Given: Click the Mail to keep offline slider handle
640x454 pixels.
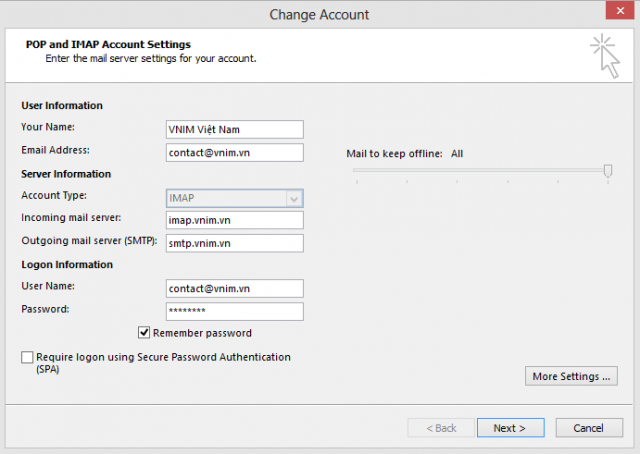Looking at the screenshot, I should click(x=608, y=171).
